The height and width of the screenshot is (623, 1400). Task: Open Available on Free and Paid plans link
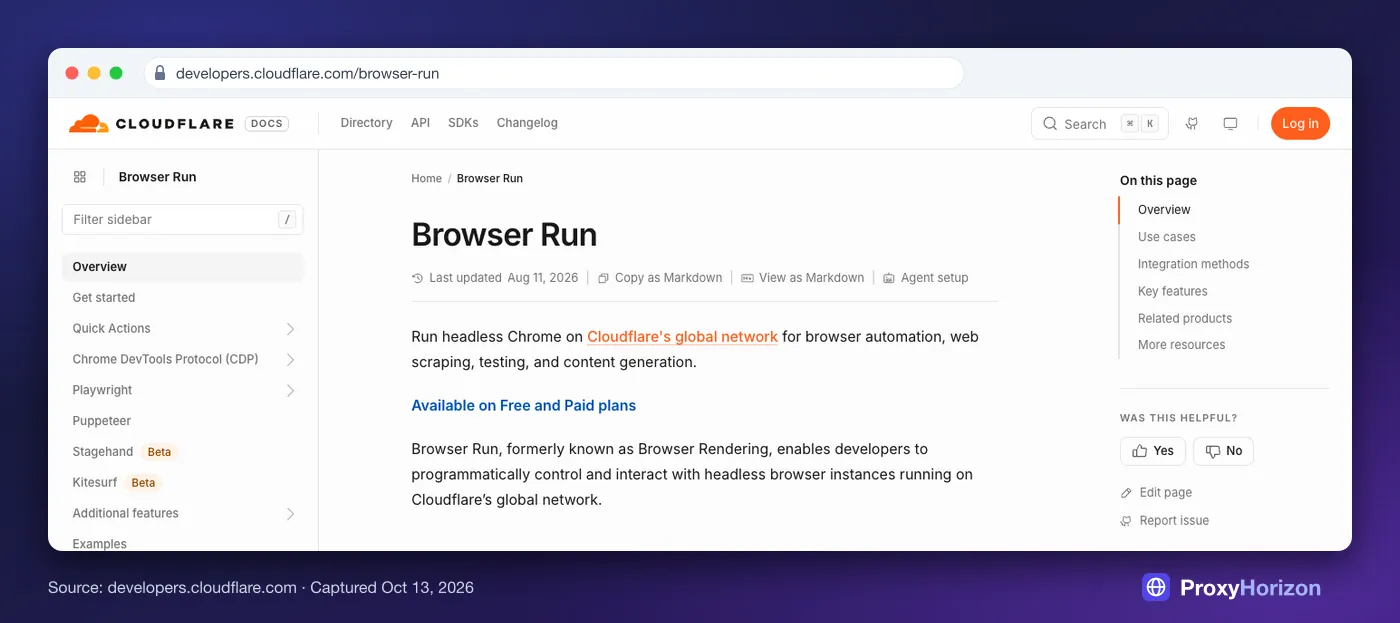(x=524, y=406)
